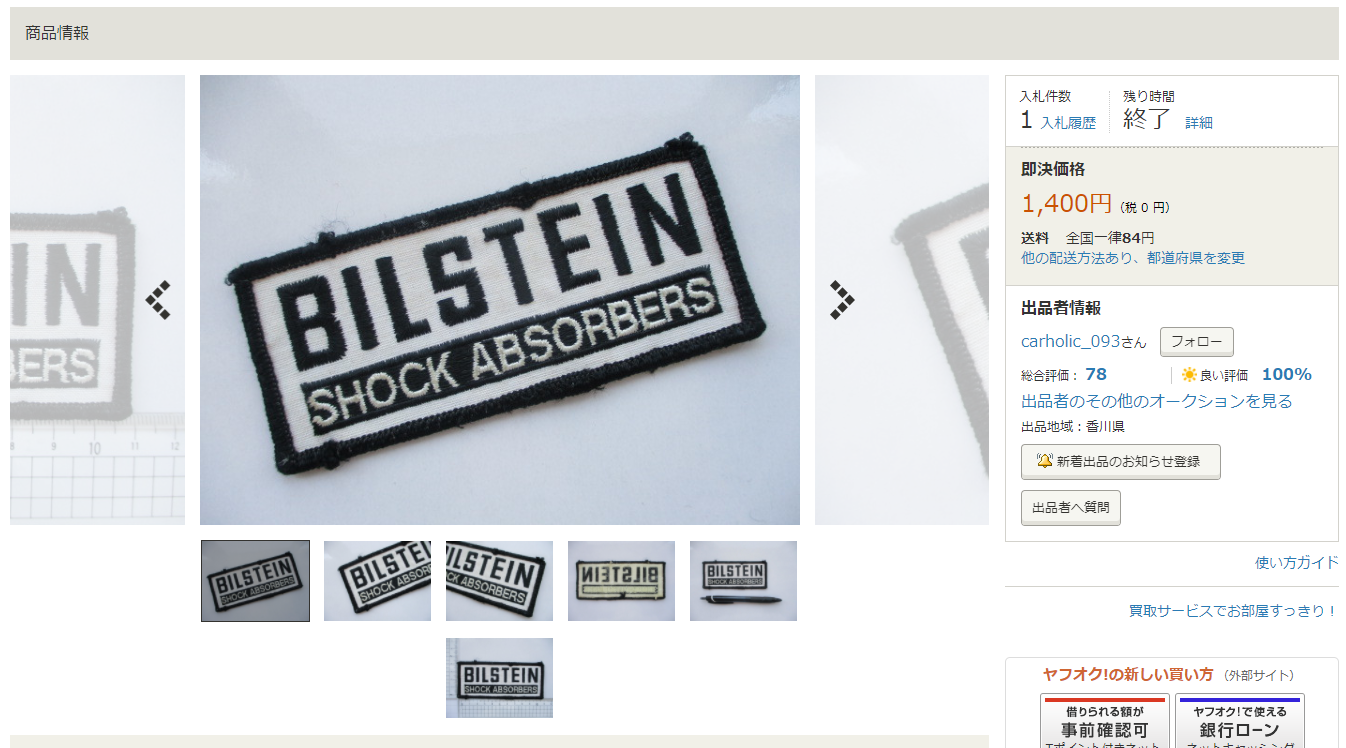1346x748 pixels.
Task: Select the first Bilstein patch thumbnail
Action: click(255, 581)
